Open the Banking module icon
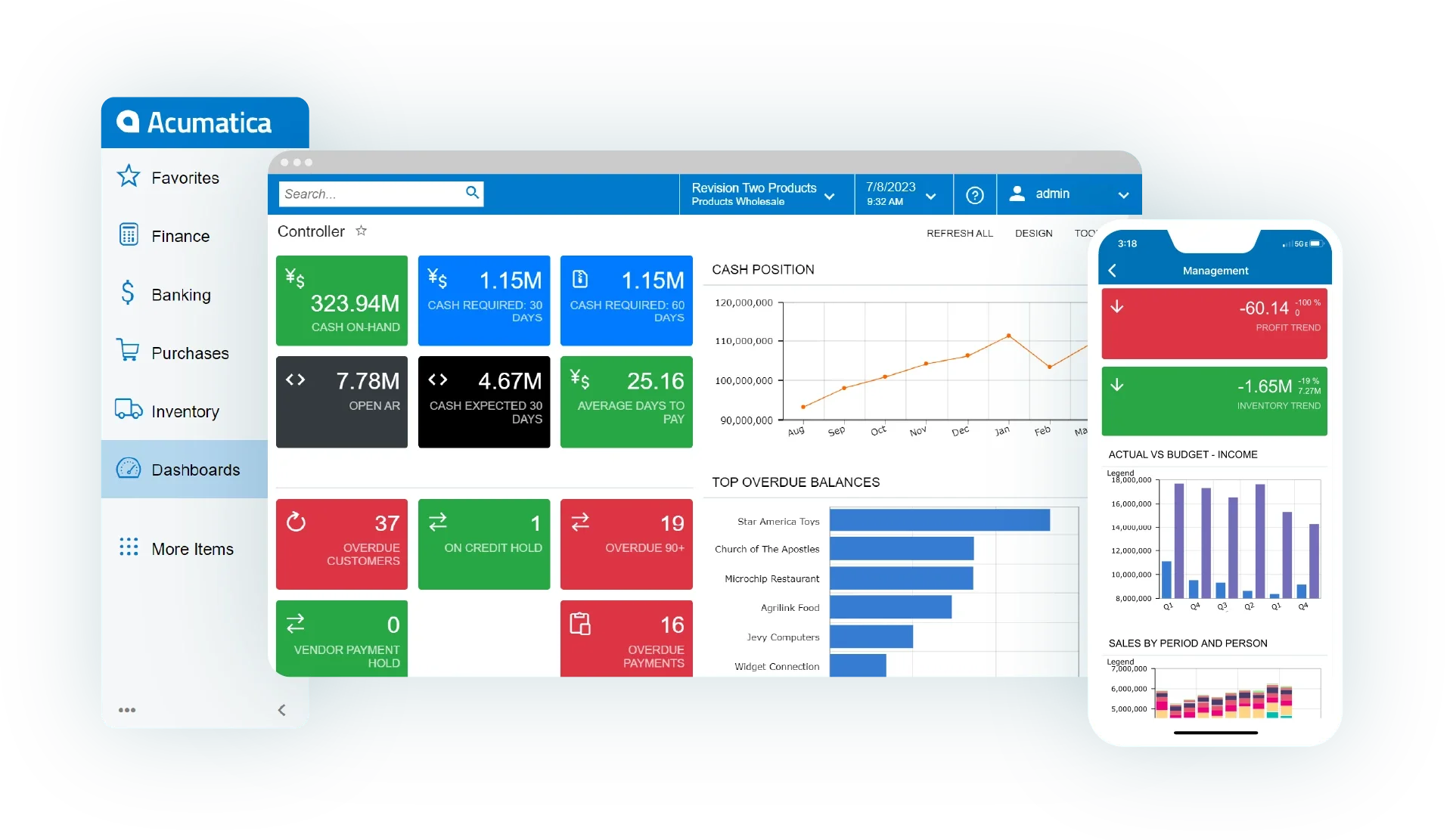The width and height of the screenshot is (1453, 840). click(x=128, y=293)
